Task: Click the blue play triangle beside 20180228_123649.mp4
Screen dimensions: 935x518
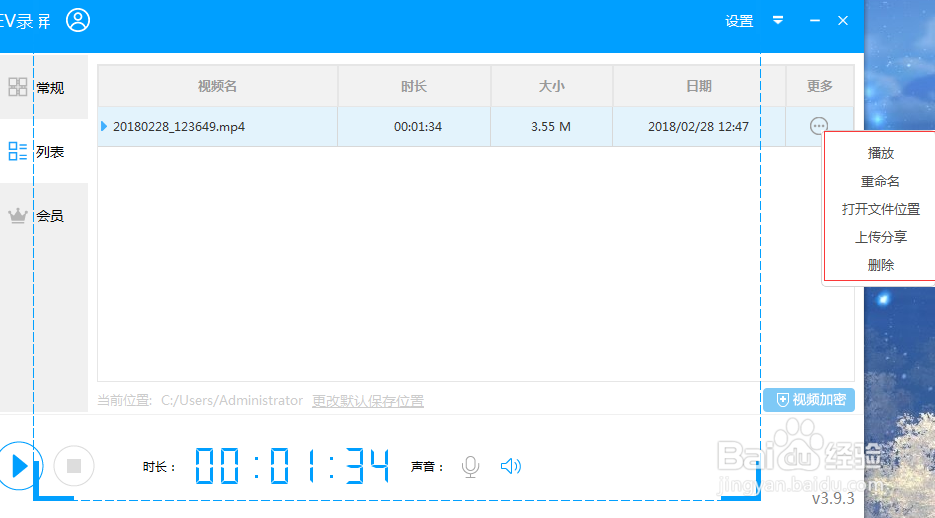Action: (104, 126)
